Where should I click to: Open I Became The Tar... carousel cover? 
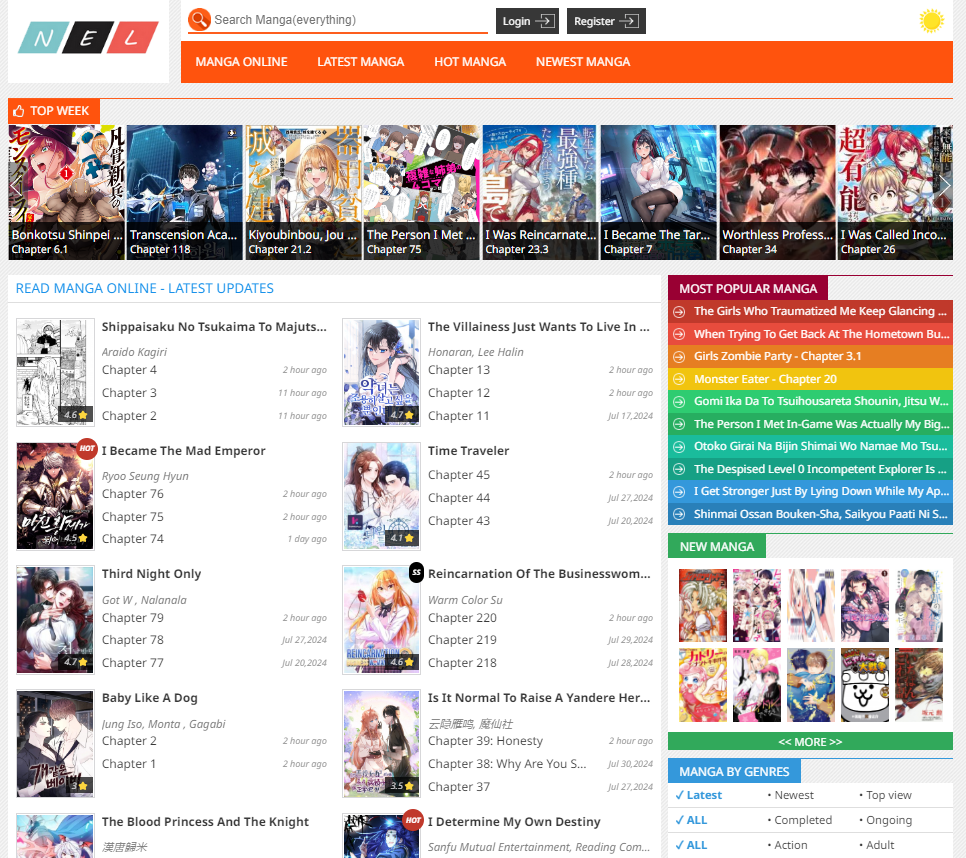pyautogui.click(x=659, y=192)
